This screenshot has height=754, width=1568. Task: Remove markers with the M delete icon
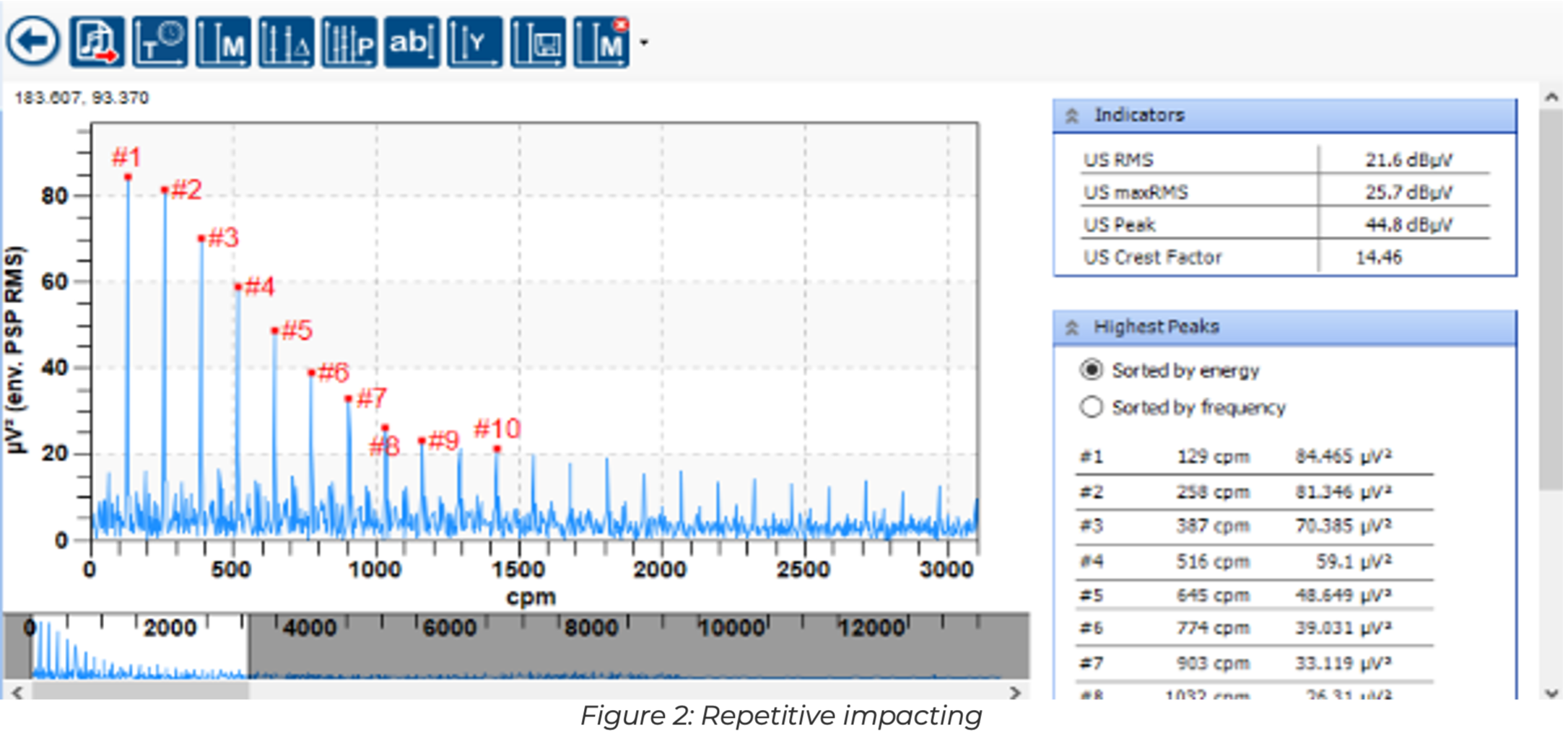[x=601, y=43]
